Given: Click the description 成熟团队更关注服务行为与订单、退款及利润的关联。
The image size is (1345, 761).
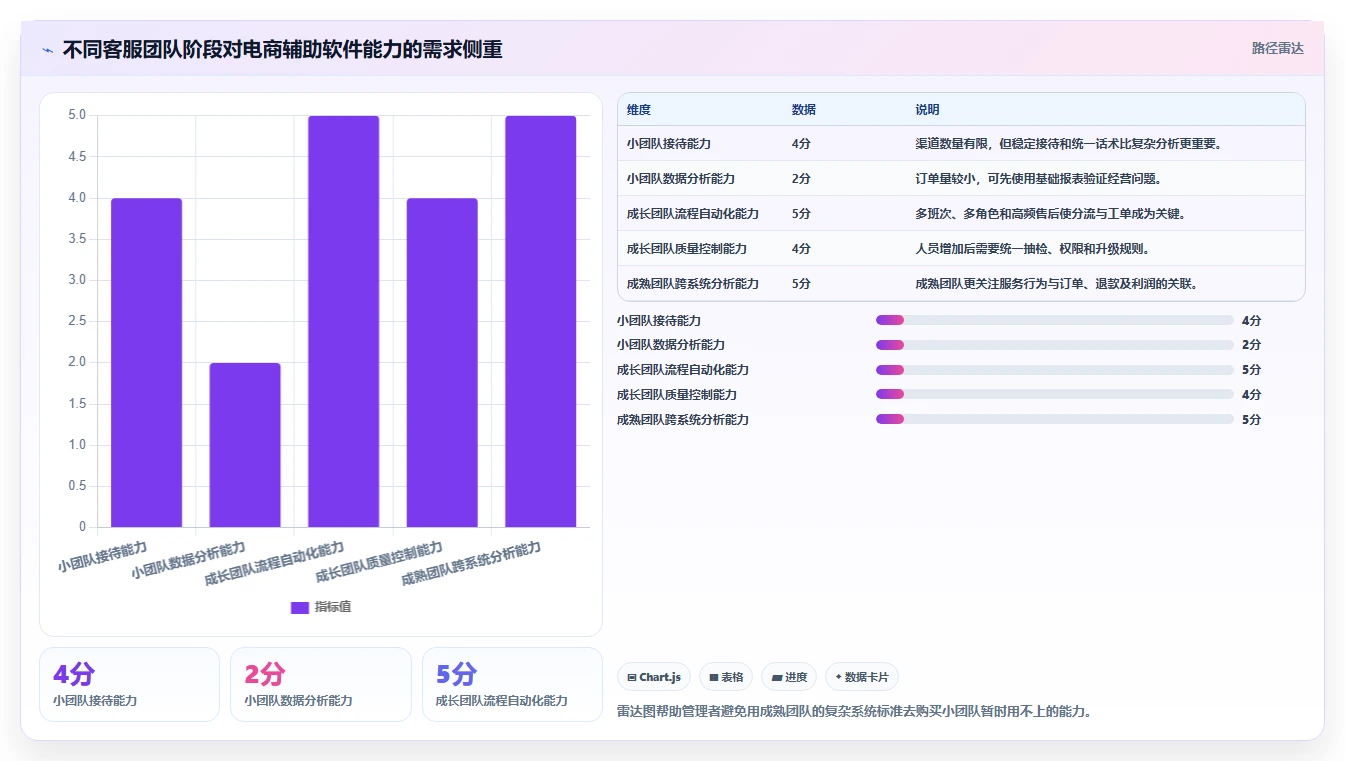Looking at the screenshot, I should click(x=1056, y=284).
